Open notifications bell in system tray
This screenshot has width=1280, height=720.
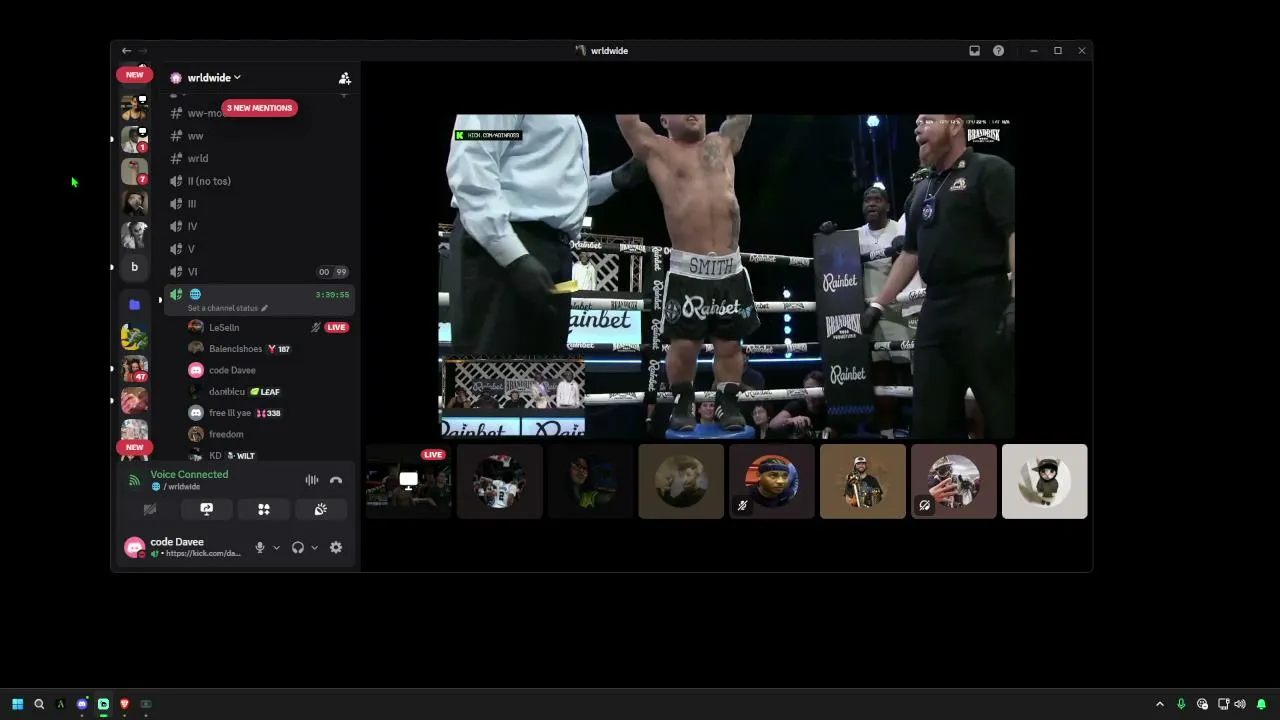pyautogui.click(x=1261, y=704)
